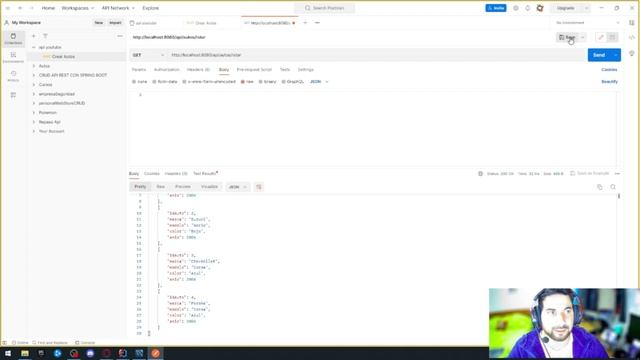
Task: Switch to the Params tab
Action: [139, 70]
